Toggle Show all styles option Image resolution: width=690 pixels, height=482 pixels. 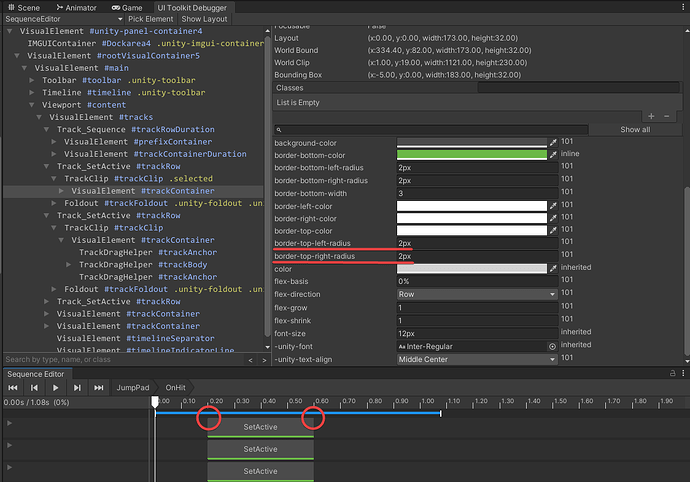634,130
